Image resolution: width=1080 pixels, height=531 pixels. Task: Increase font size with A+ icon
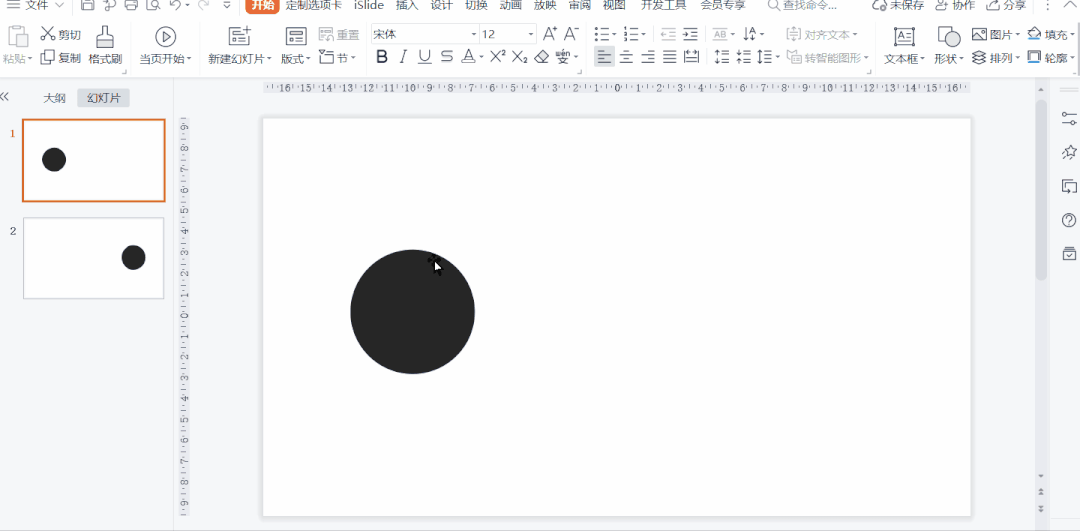click(550, 34)
